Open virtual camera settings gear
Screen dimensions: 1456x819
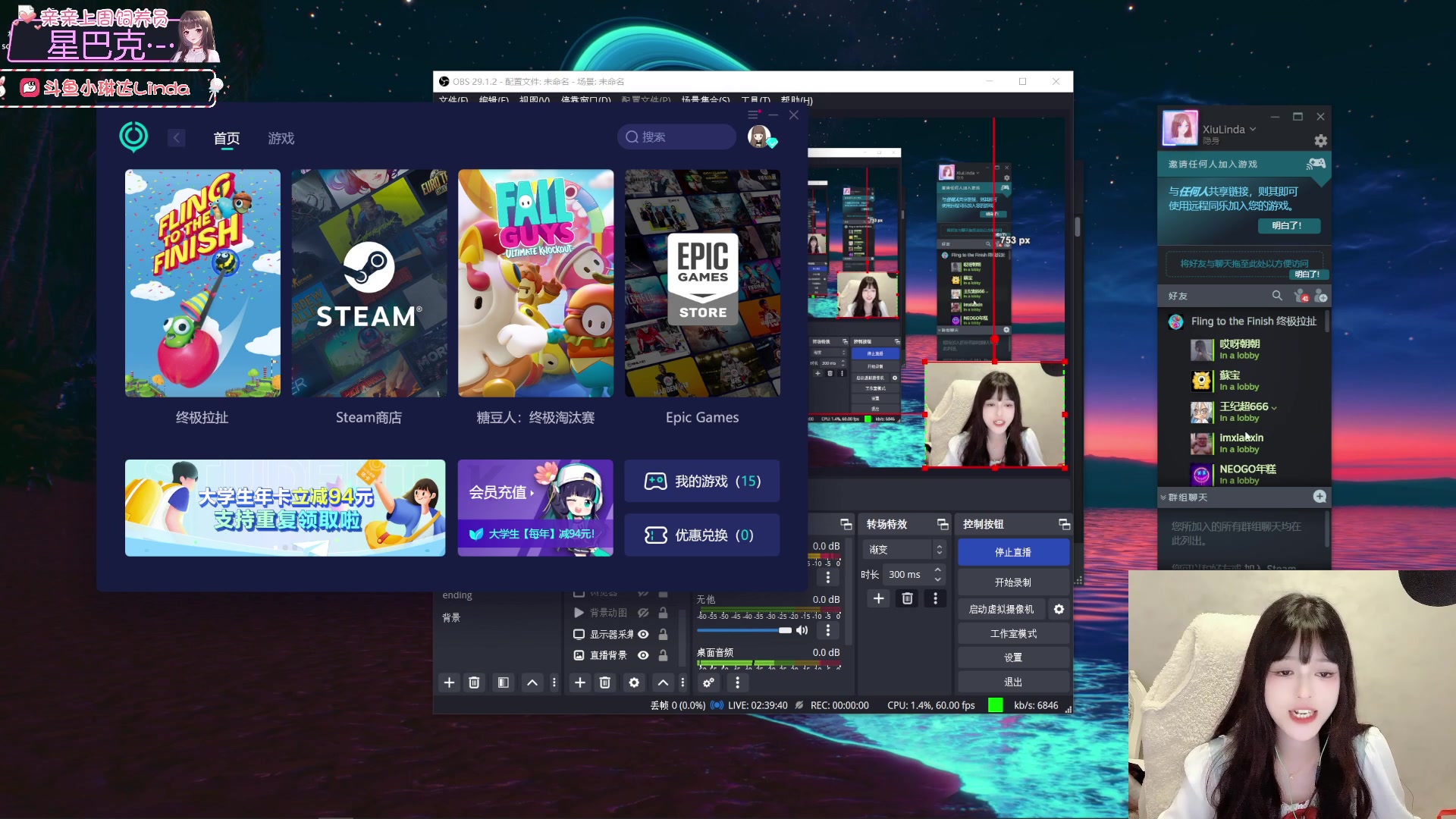pos(1059,609)
